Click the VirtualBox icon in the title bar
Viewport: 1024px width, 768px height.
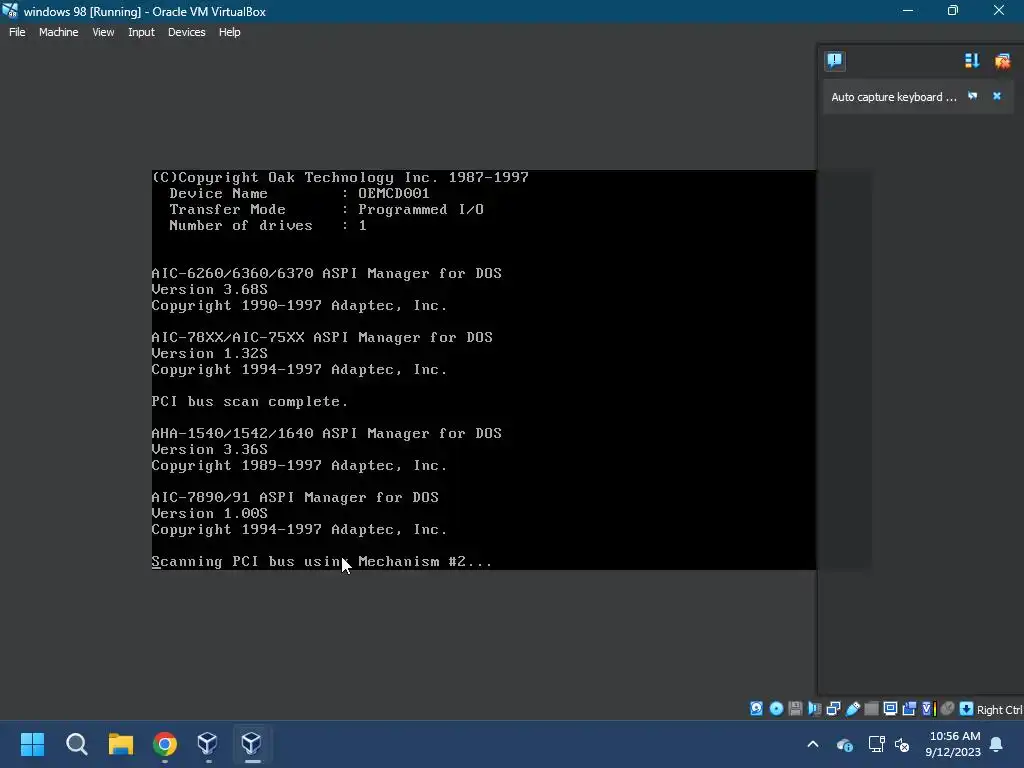pyautogui.click(x=10, y=10)
